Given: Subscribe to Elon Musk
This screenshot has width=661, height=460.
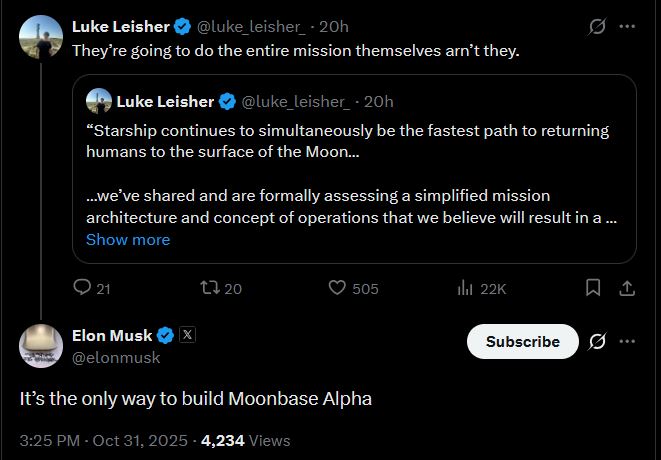Looking at the screenshot, I should (x=523, y=342).
